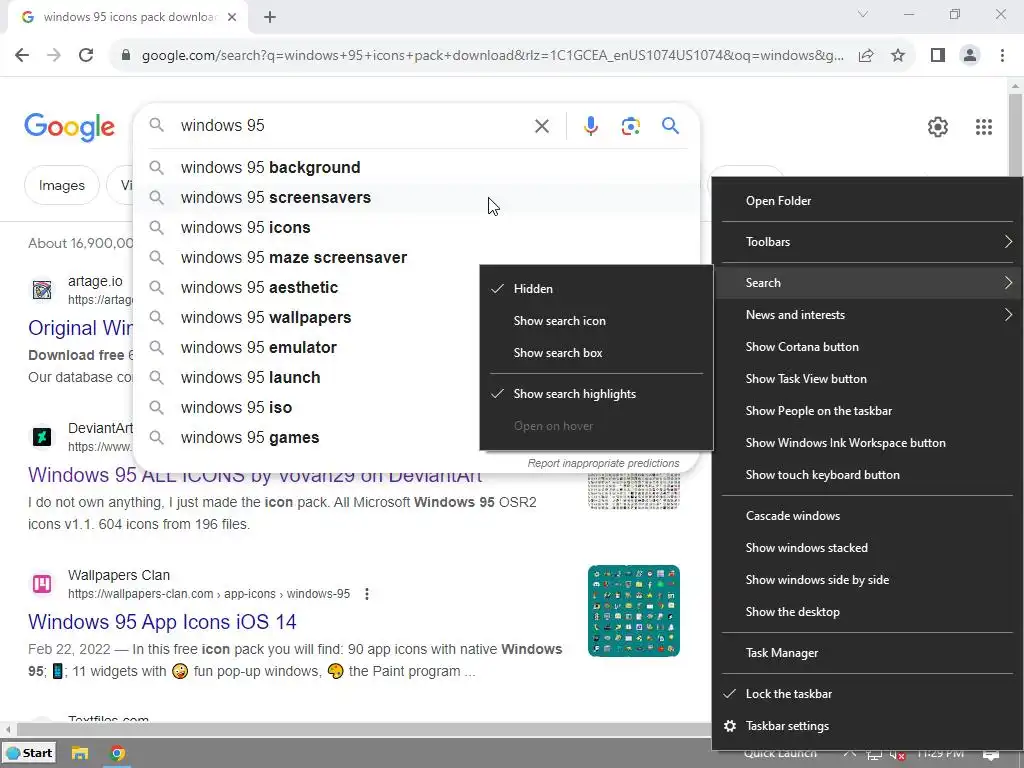The width and height of the screenshot is (1024, 768).
Task: Pick suggestion windows 95 games
Action: point(307,438)
